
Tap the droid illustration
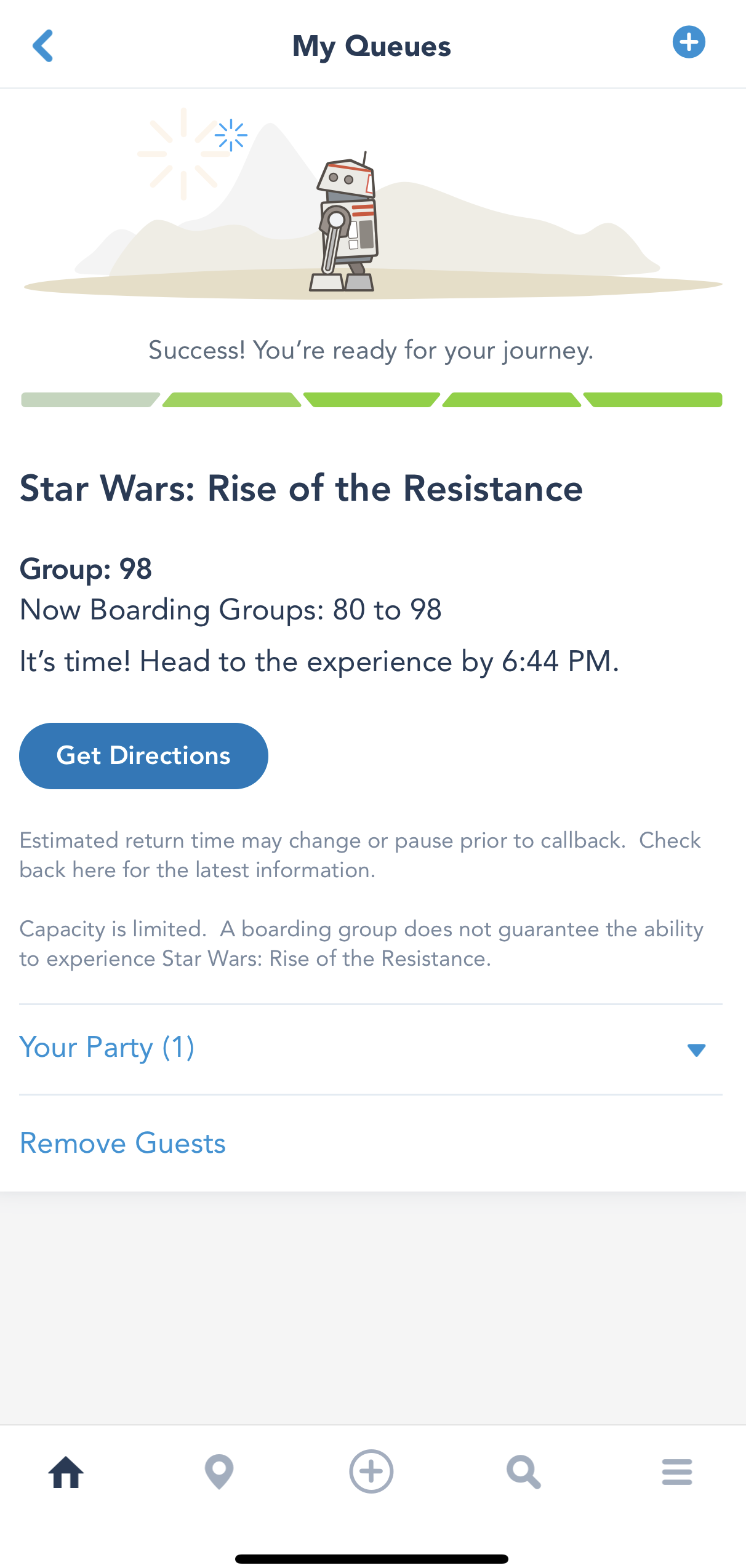[346, 223]
